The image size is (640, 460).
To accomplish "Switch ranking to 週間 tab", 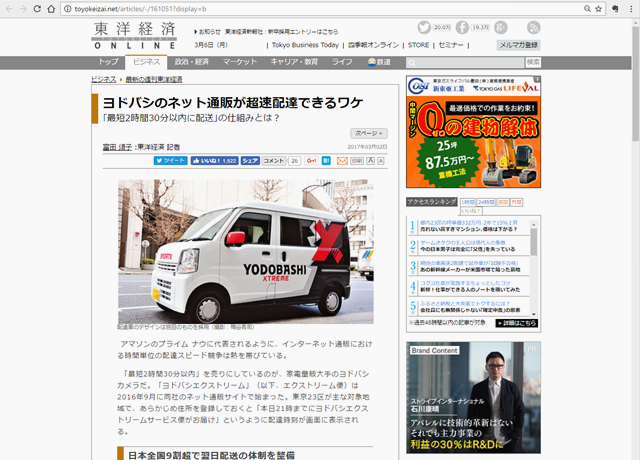I will [502, 202].
